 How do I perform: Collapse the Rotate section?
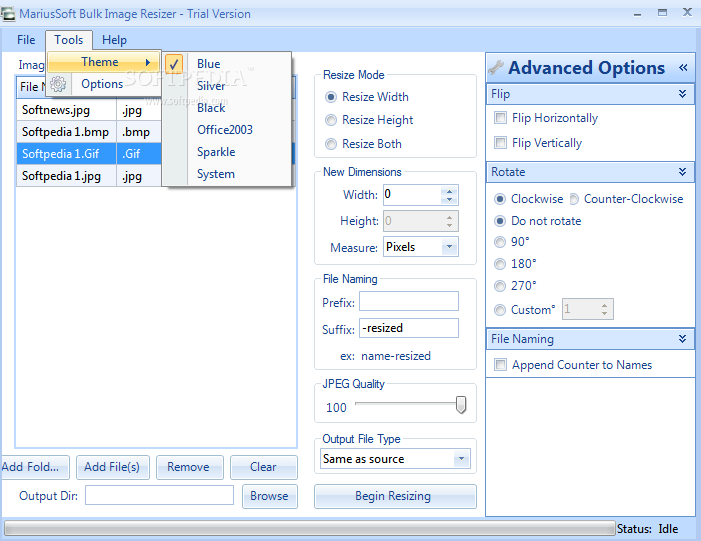tap(682, 172)
